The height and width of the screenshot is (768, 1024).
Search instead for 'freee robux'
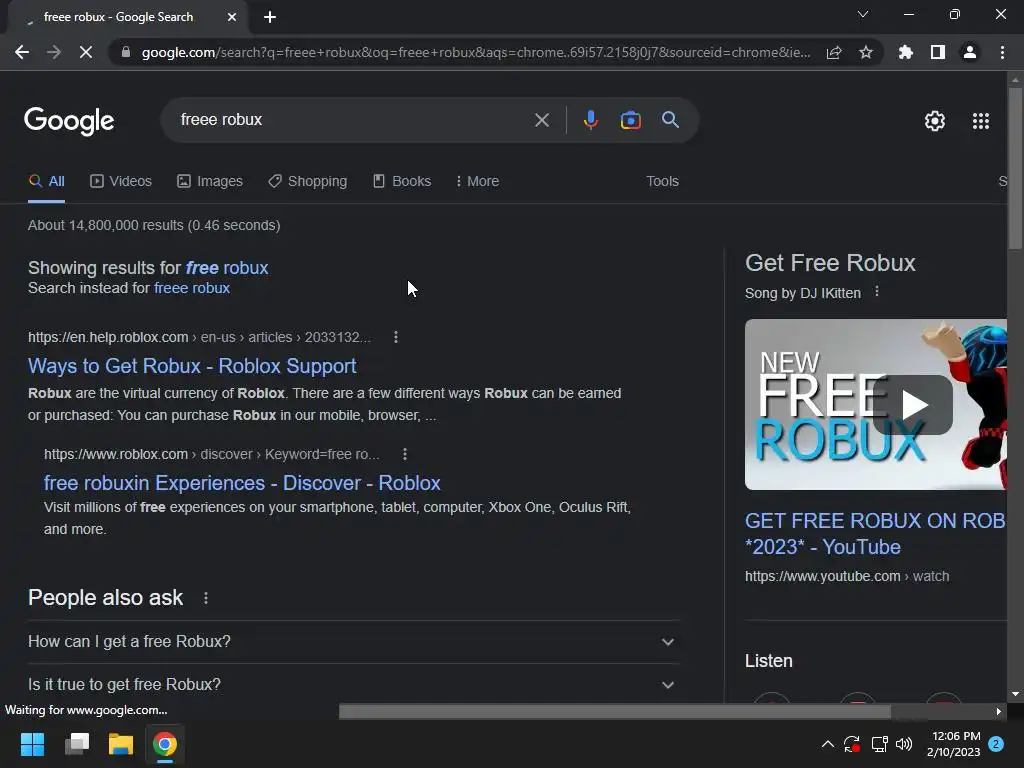191,288
